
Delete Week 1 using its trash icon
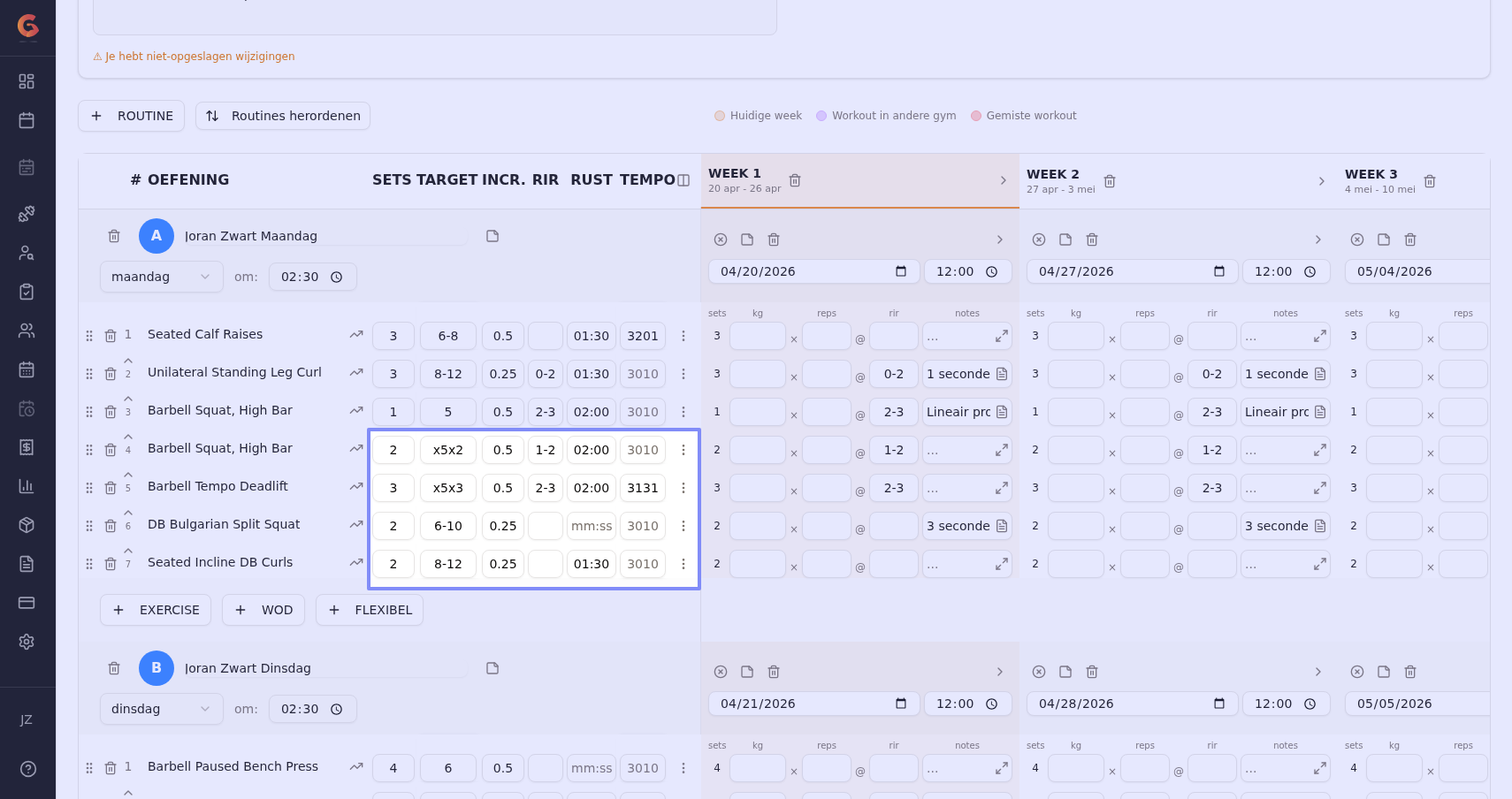(795, 180)
